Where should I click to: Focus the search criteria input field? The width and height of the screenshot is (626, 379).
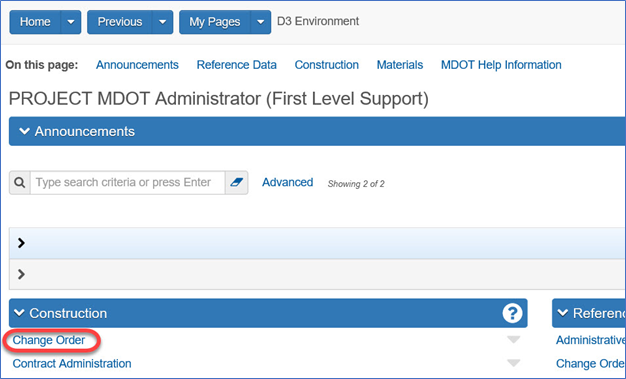tap(128, 183)
